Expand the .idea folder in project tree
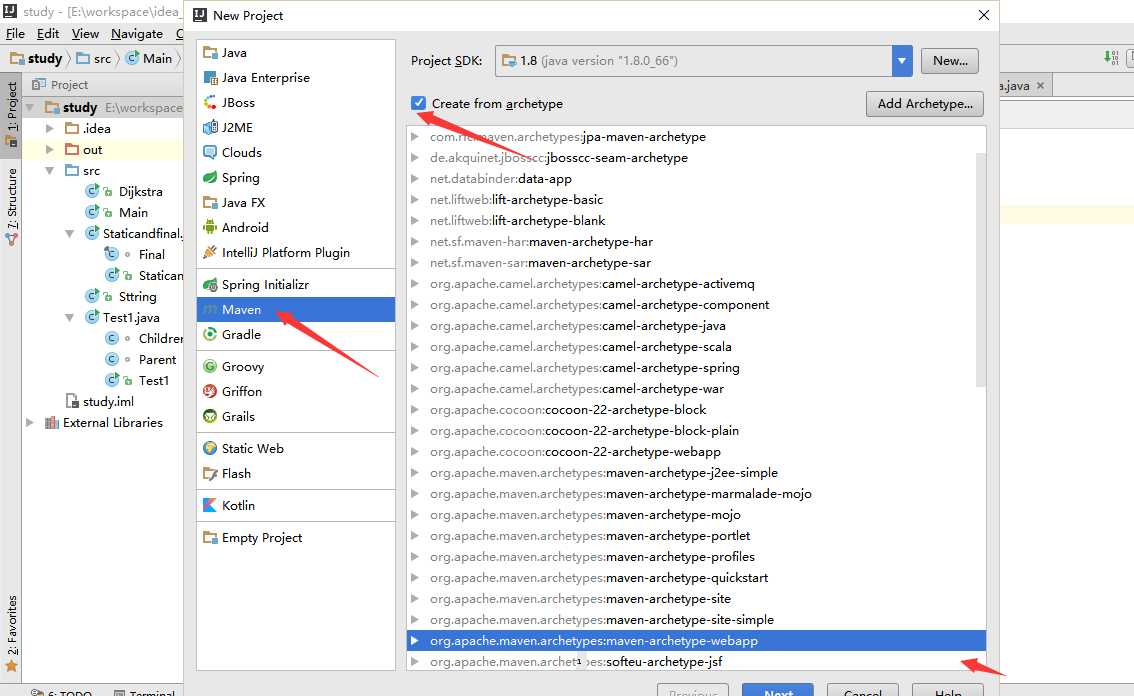1134x696 pixels. pos(50,128)
